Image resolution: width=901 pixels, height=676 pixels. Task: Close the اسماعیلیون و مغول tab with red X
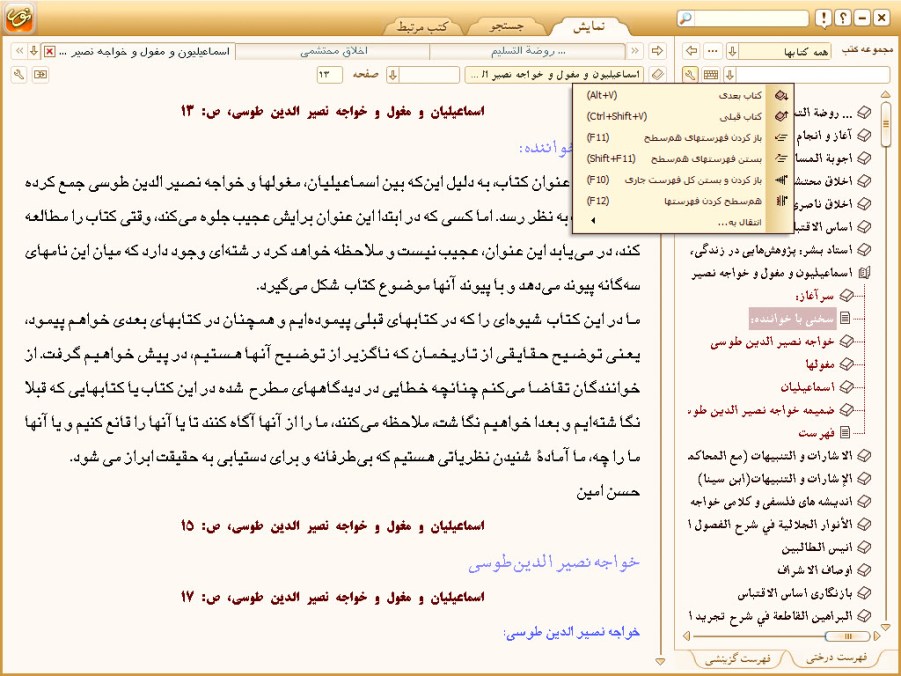(50, 51)
